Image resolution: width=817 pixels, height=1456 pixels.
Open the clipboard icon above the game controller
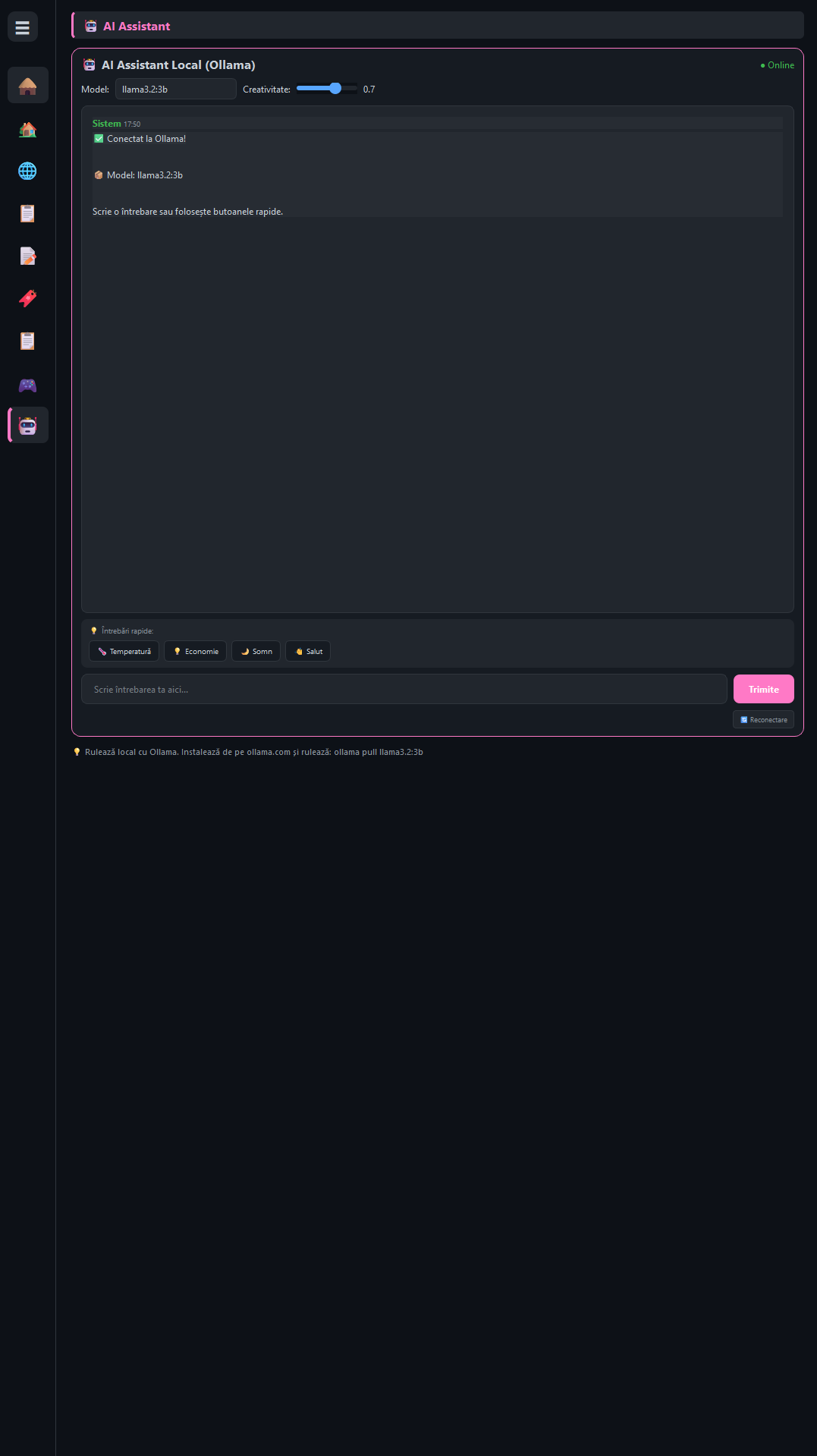tap(28, 341)
